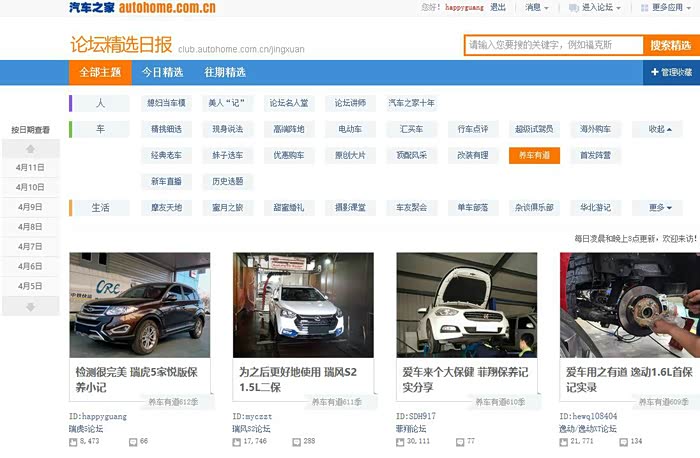Click the grid icon beside 更多应用

(644, 7)
